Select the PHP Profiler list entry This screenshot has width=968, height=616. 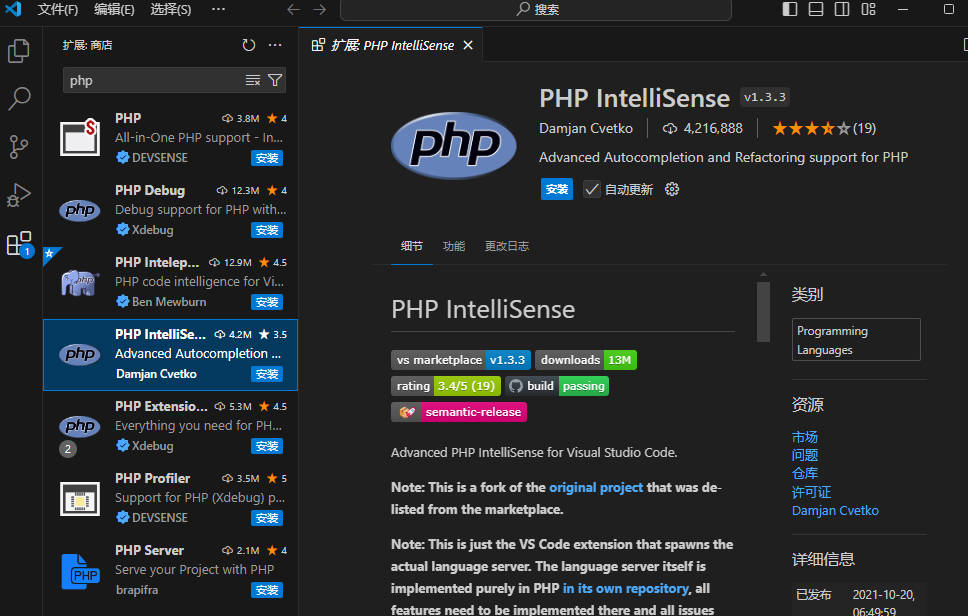[170, 499]
